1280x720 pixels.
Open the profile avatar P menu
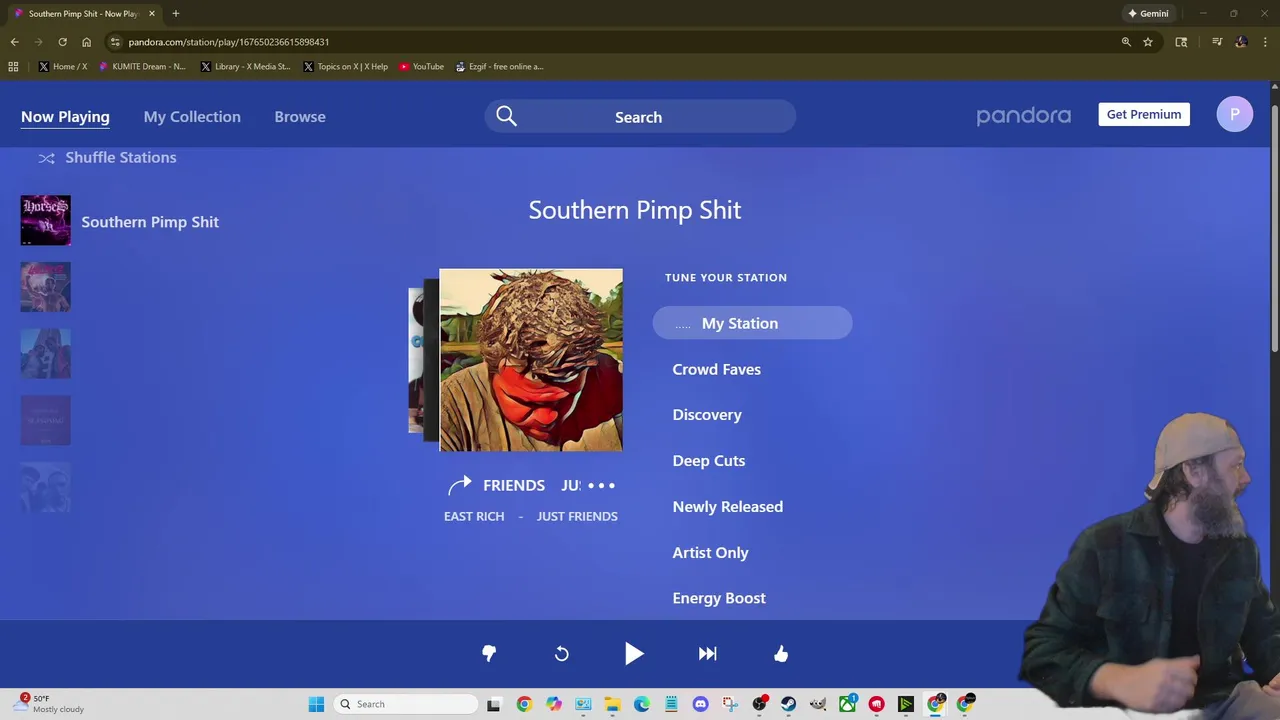coord(1234,114)
